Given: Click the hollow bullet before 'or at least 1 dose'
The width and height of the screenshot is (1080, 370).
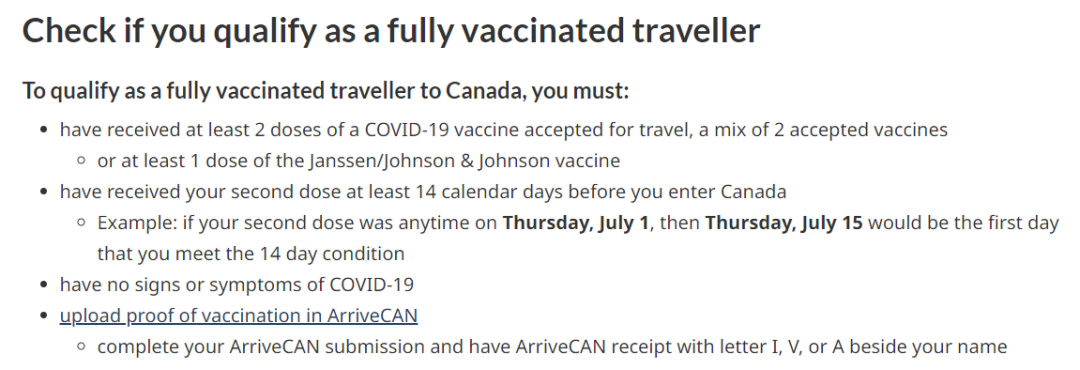Looking at the screenshot, I should click(82, 161).
